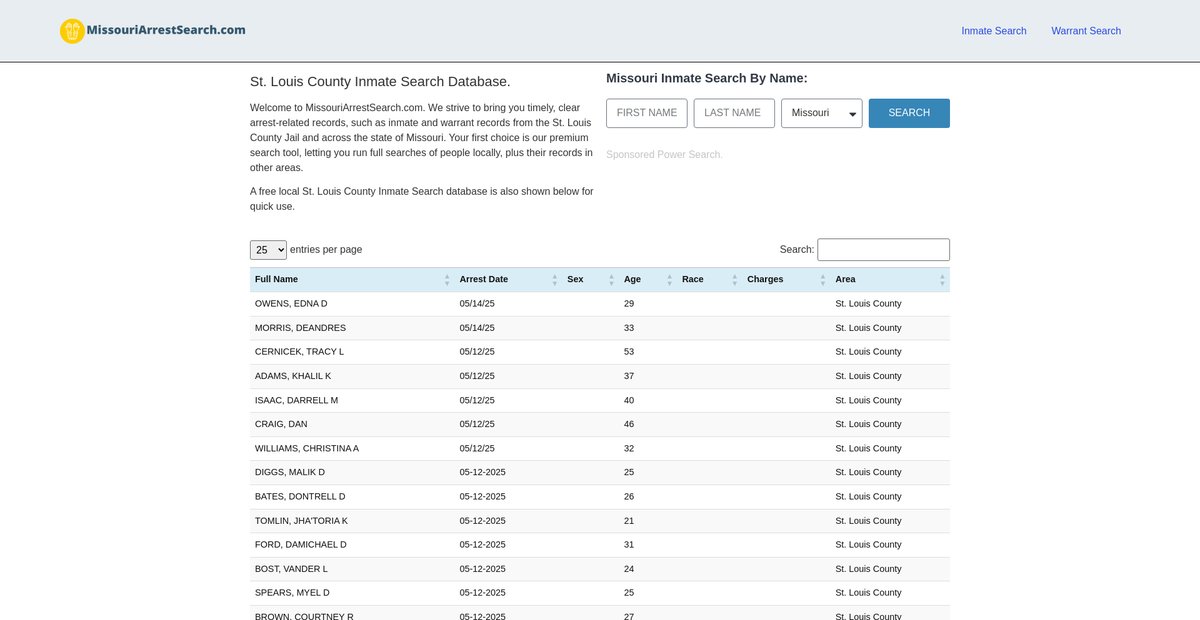
Task: Sort table by Full Name arrows
Action: (447, 280)
